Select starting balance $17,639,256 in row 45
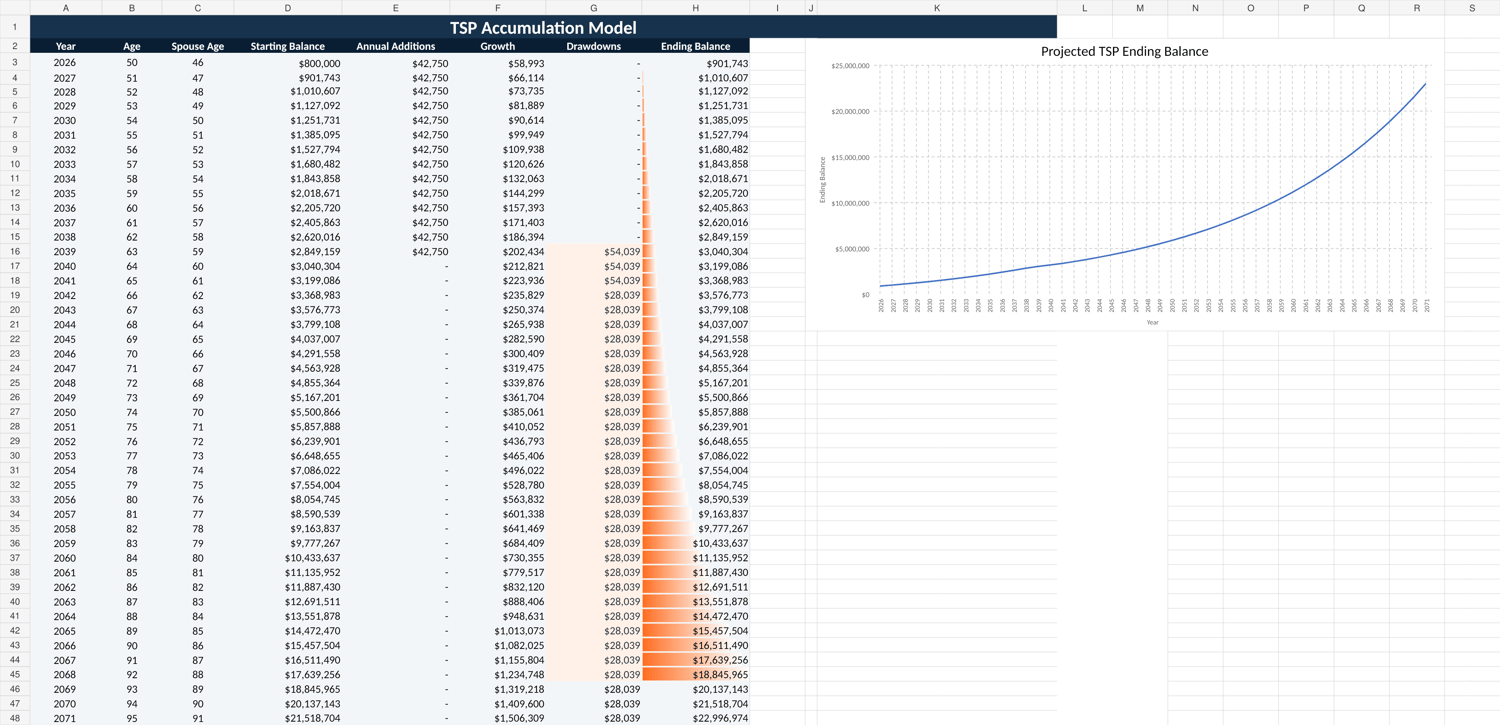 click(x=288, y=675)
